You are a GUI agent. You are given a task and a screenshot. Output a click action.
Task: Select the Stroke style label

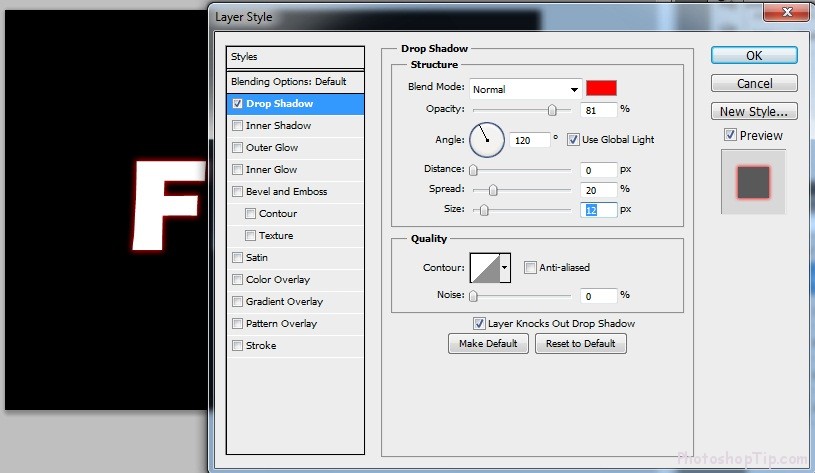(x=261, y=346)
